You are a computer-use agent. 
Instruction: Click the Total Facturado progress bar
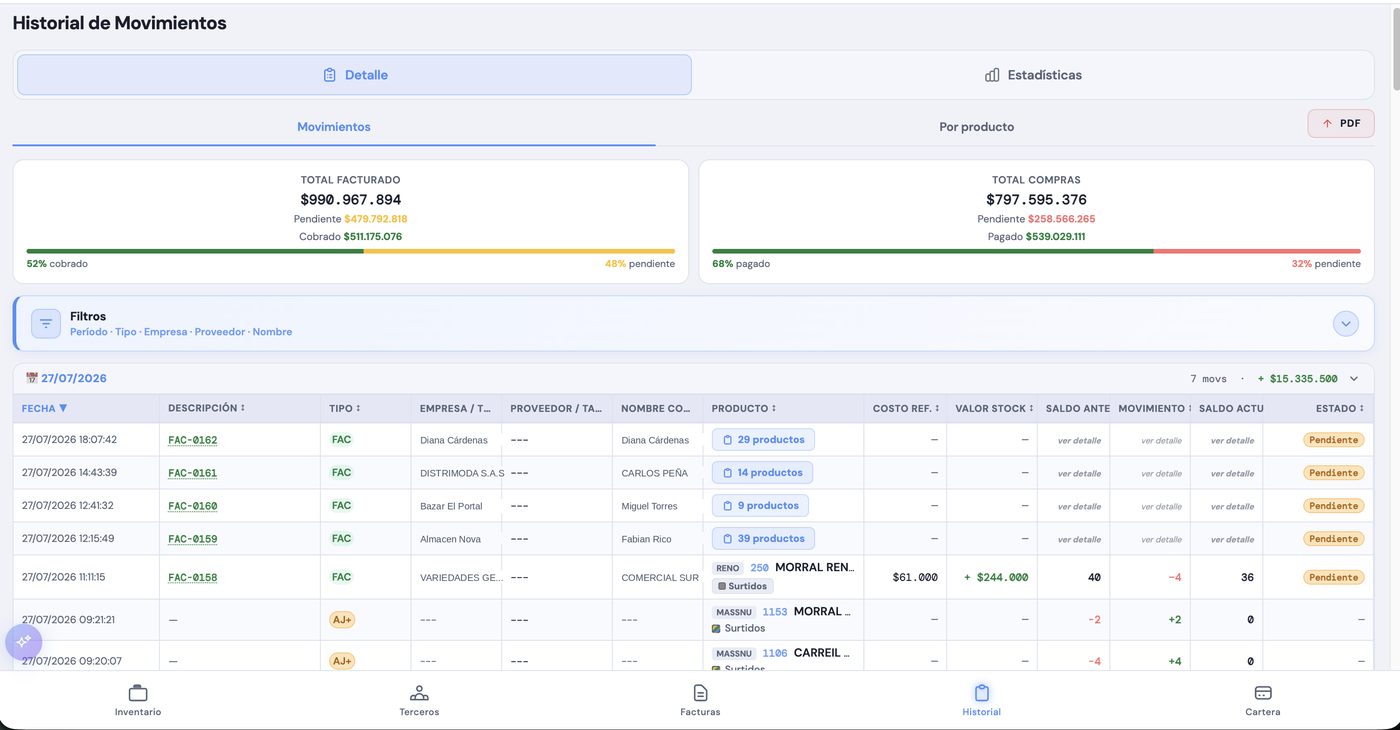[x=350, y=251]
